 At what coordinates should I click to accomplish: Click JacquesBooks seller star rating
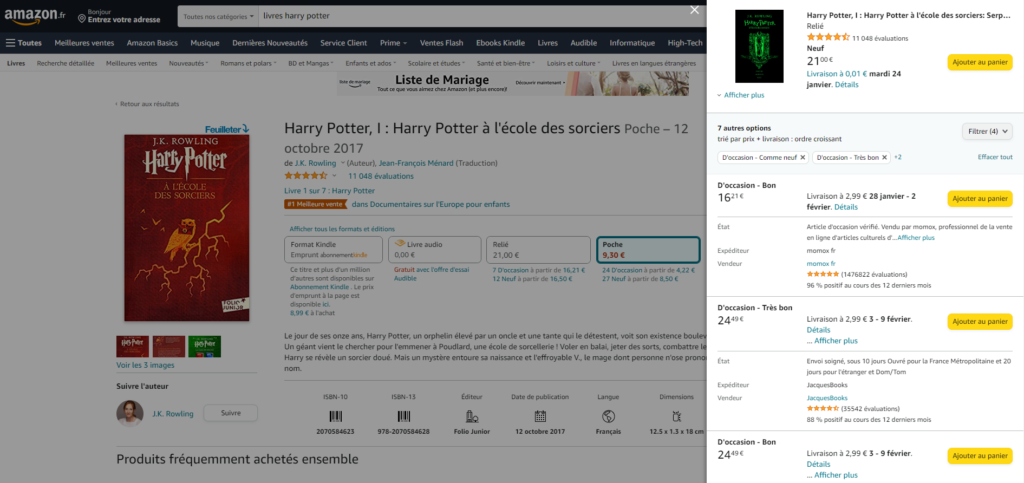point(823,409)
